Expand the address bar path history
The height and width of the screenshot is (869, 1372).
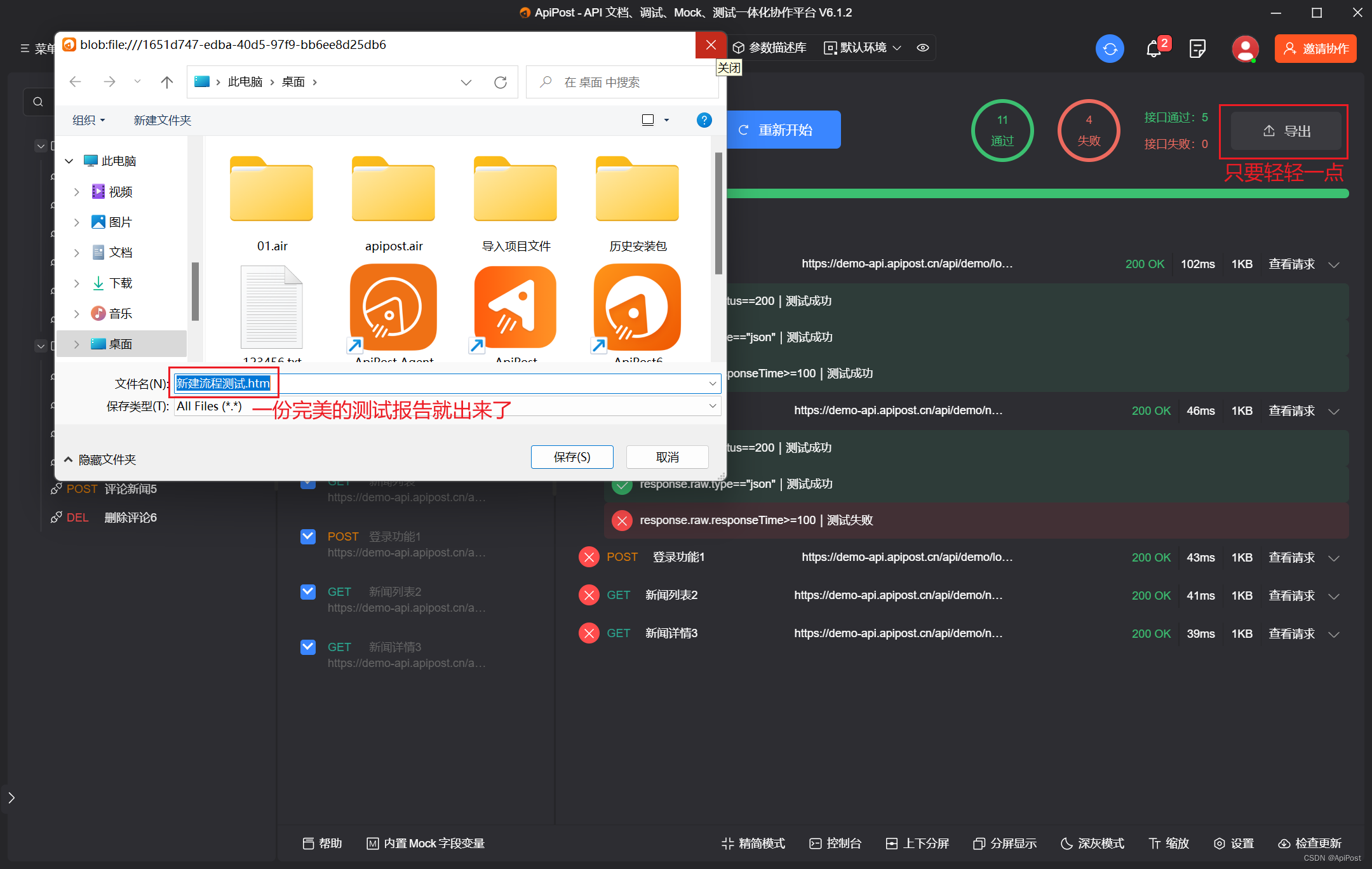pyautogui.click(x=466, y=82)
